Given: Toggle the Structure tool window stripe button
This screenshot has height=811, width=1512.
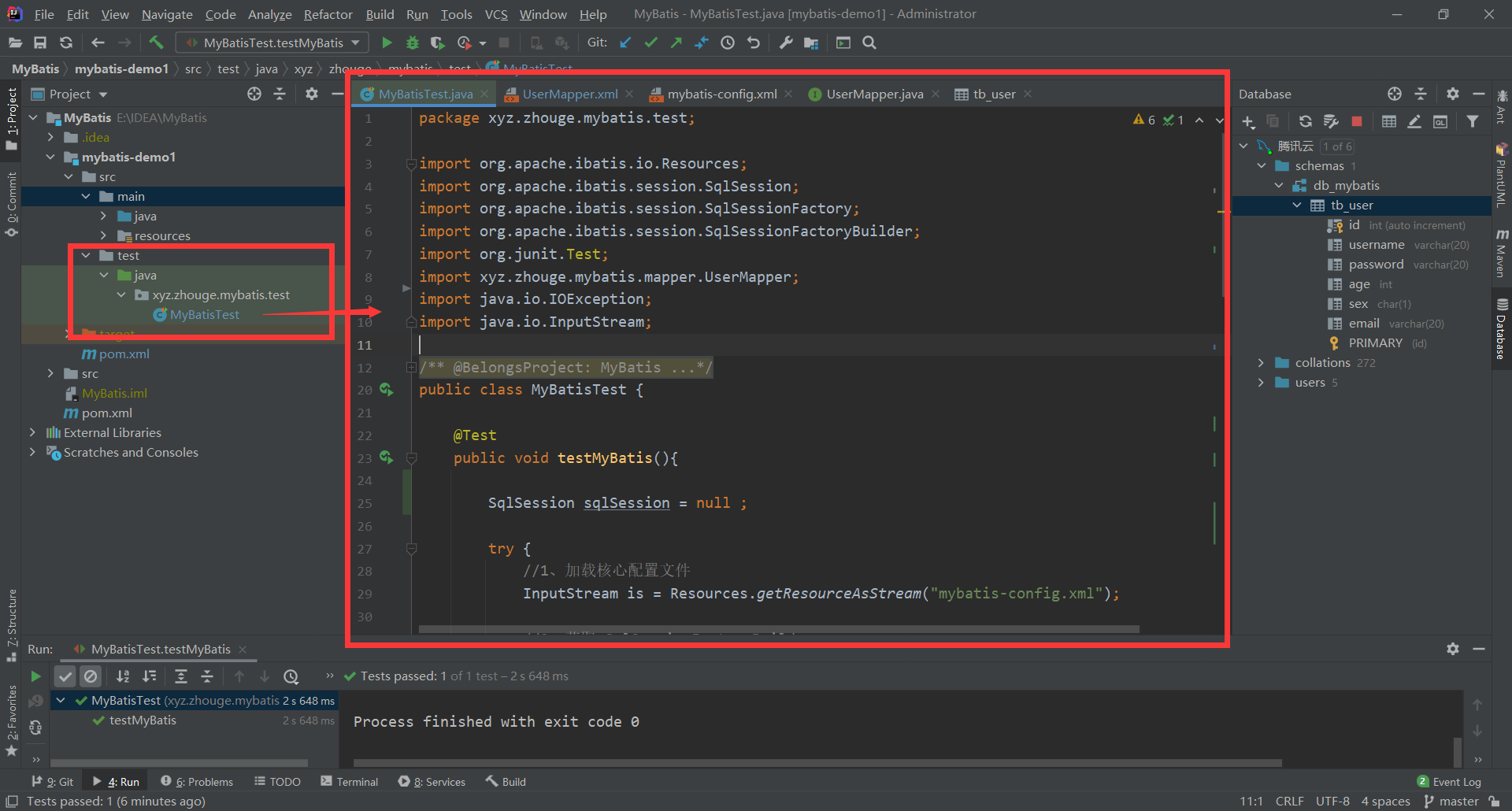Looking at the screenshot, I should 11,625.
